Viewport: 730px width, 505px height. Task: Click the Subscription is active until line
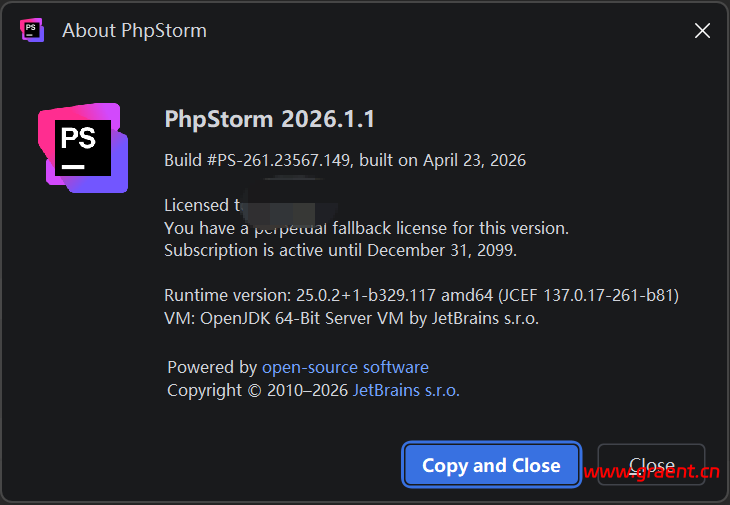[340, 250]
